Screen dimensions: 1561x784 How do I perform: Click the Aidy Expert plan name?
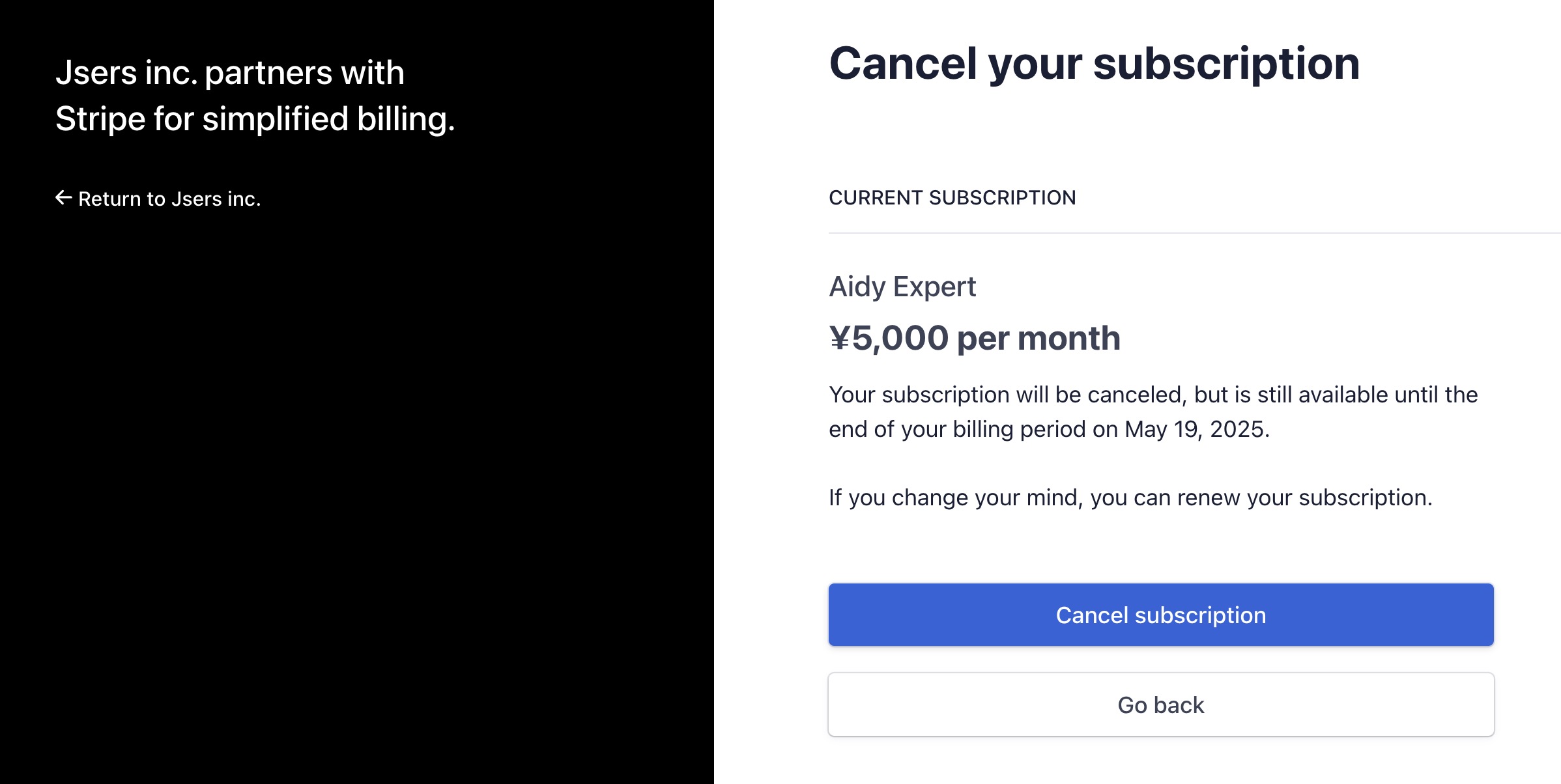pyautogui.click(x=902, y=287)
